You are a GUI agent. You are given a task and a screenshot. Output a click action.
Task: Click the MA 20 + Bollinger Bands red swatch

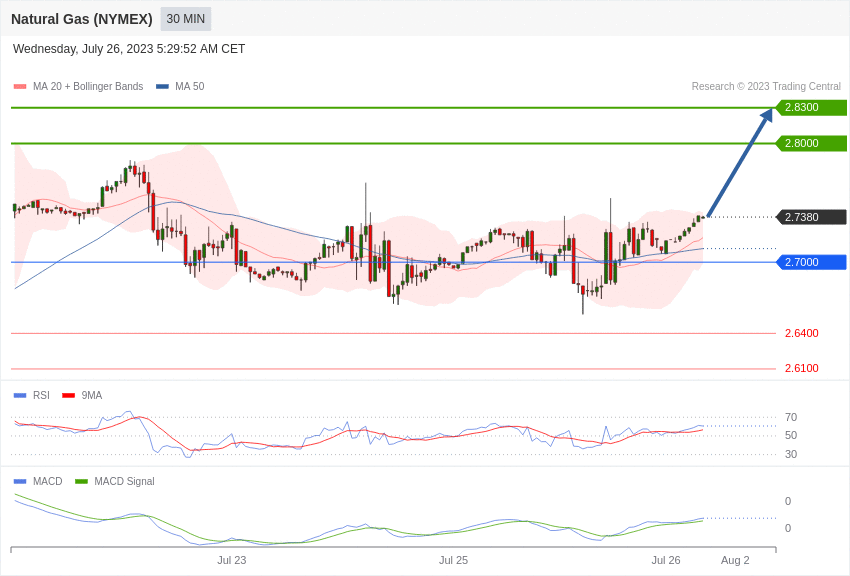pos(20,87)
